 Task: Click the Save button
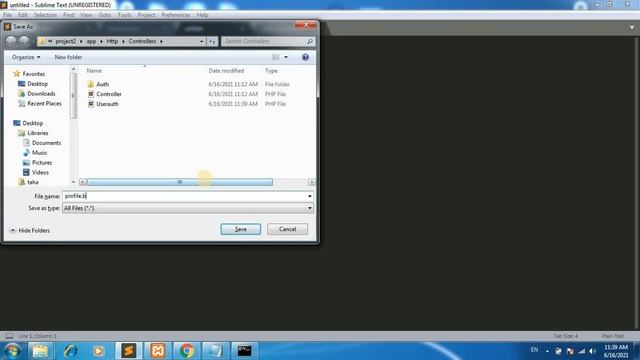[240, 229]
